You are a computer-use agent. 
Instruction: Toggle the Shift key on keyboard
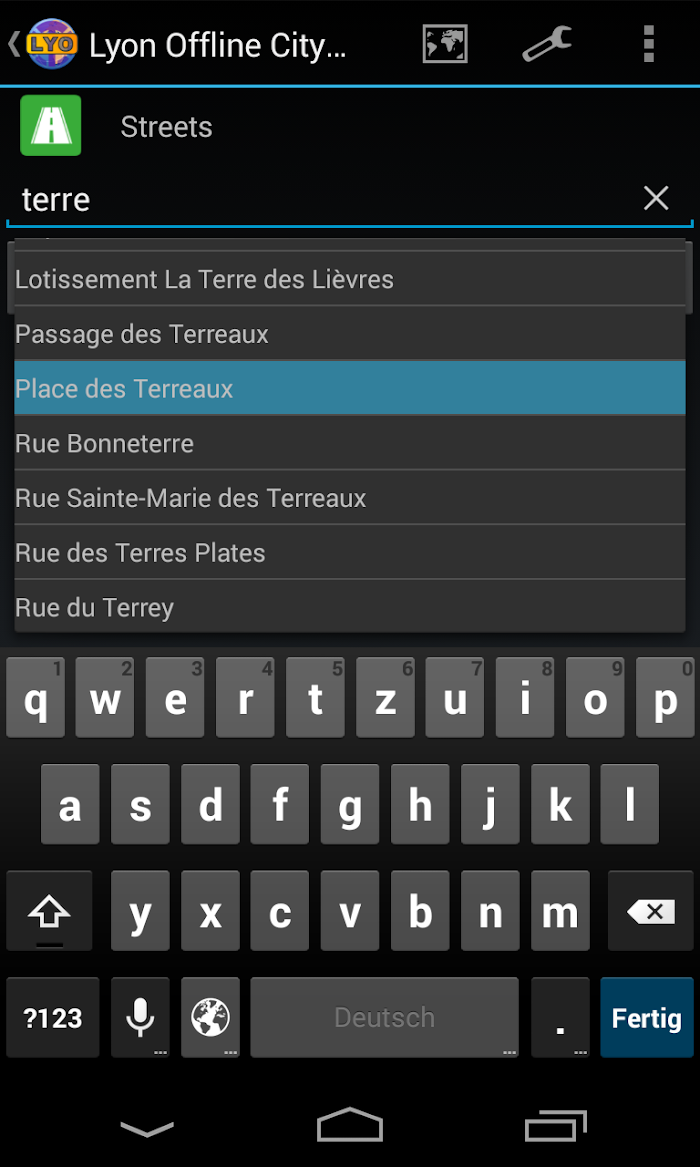49,910
